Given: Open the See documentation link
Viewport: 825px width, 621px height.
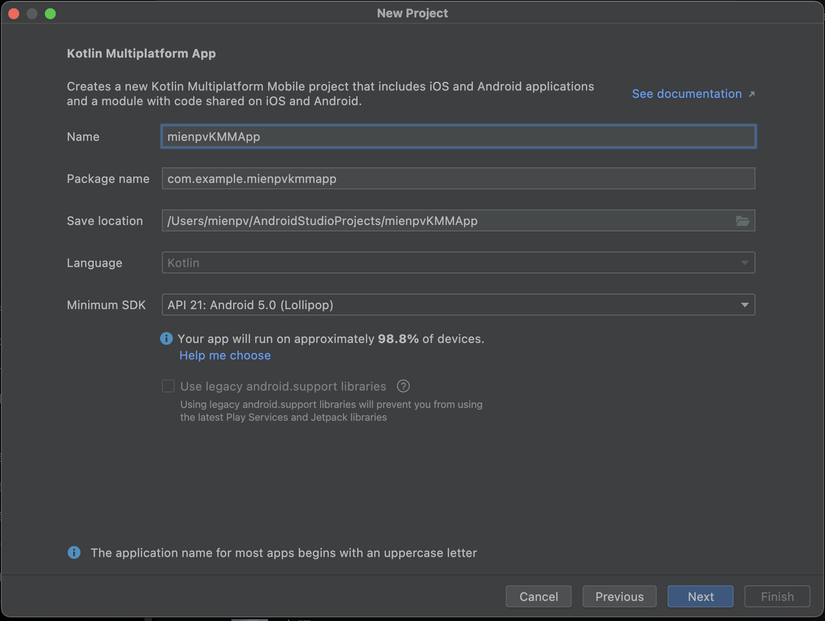Looking at the screenshot, I should [686, 93].
